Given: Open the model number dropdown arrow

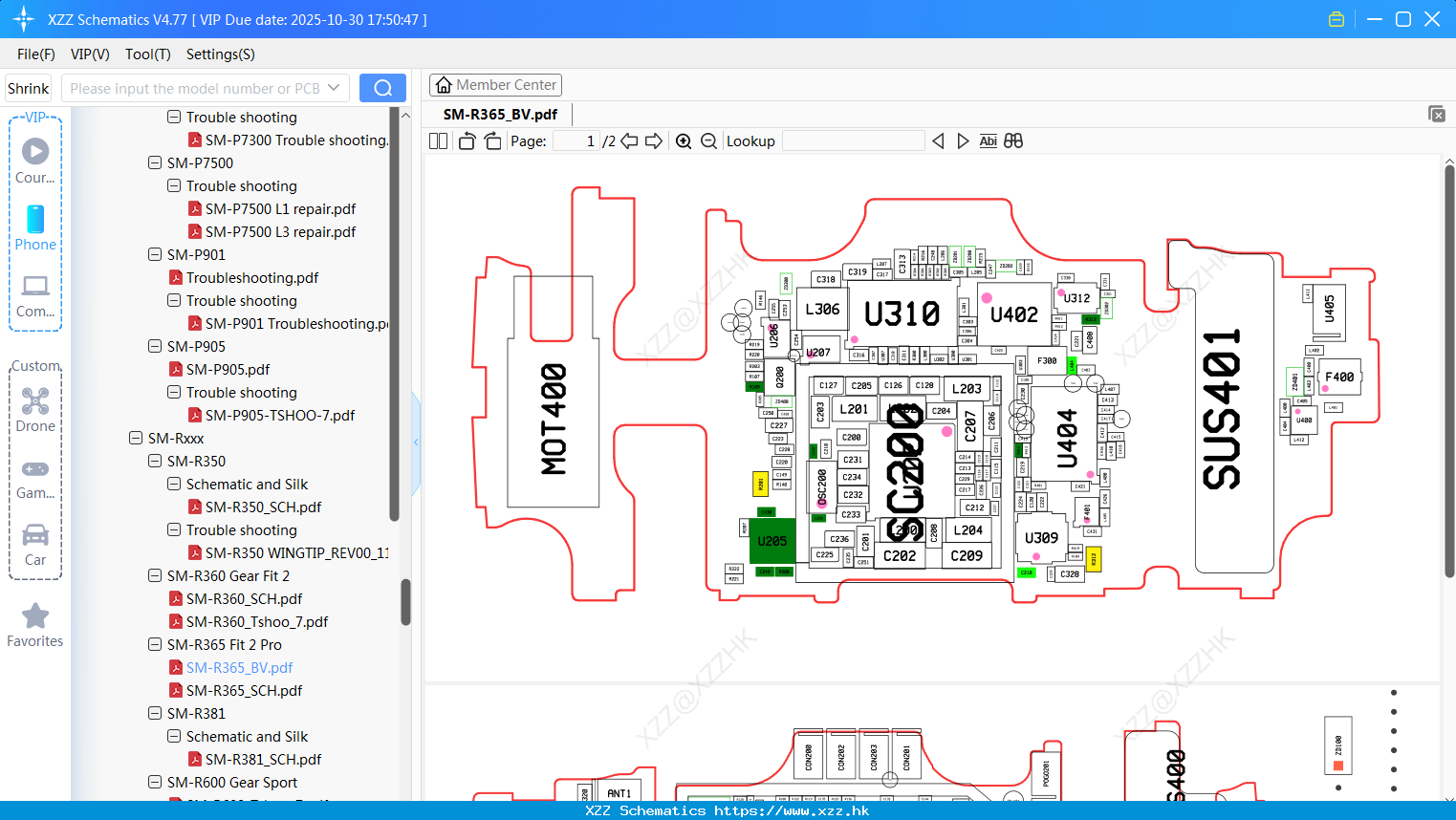Looking at the screenshot, I should coord(334,88).
